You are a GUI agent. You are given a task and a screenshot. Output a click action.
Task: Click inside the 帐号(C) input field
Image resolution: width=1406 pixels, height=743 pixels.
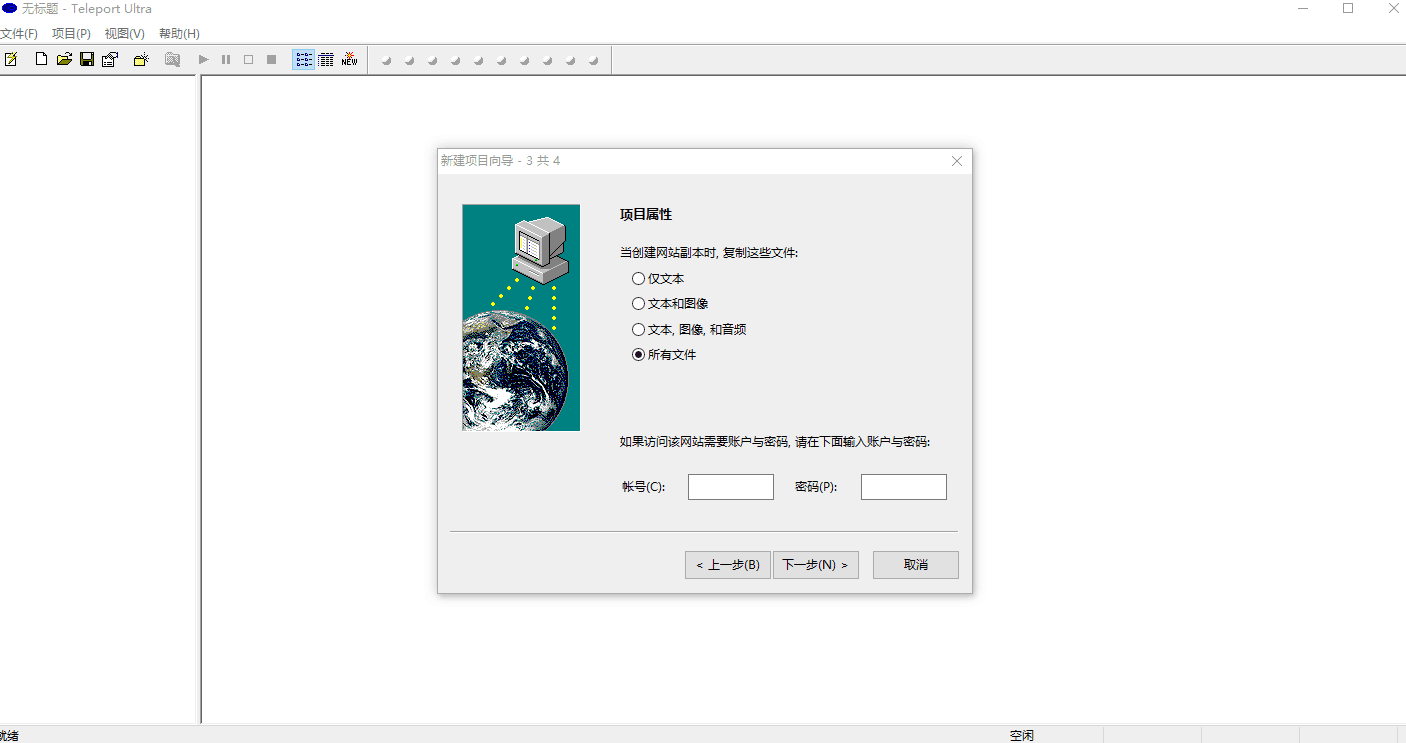click(730, 486)
